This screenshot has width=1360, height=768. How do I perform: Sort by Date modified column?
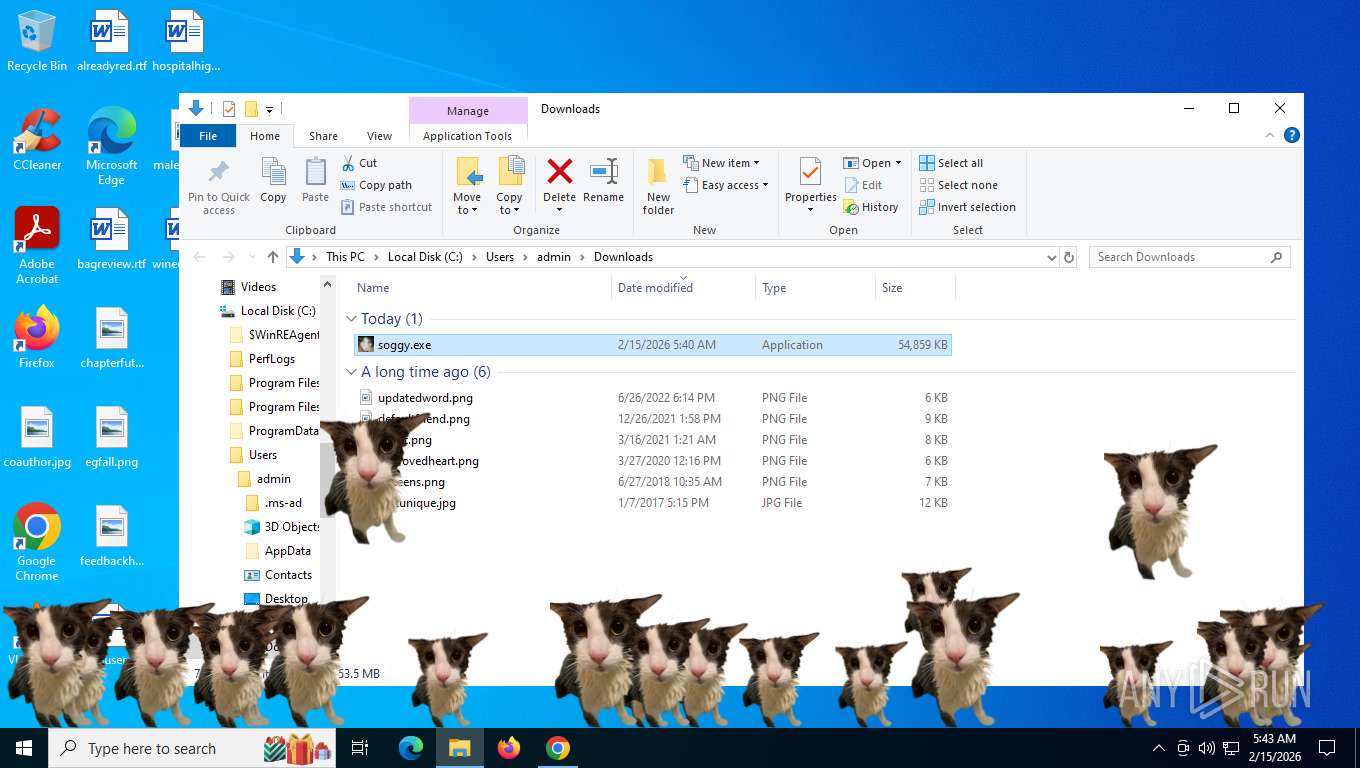pyautogui.click(x=683, y=288)
